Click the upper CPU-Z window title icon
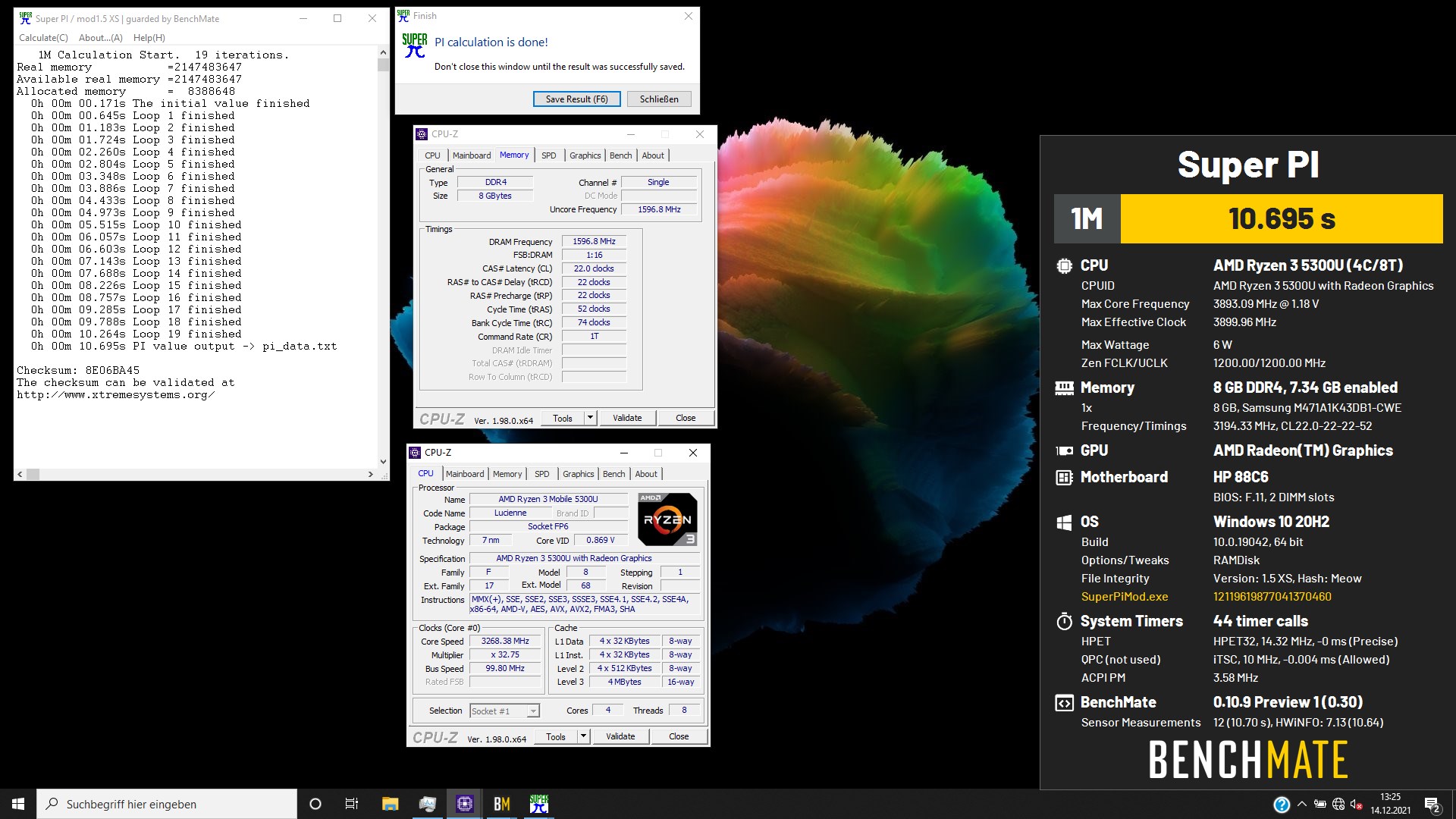This screenshot has height=819, width=1456. pyautogui.click(x=422, y=134)
